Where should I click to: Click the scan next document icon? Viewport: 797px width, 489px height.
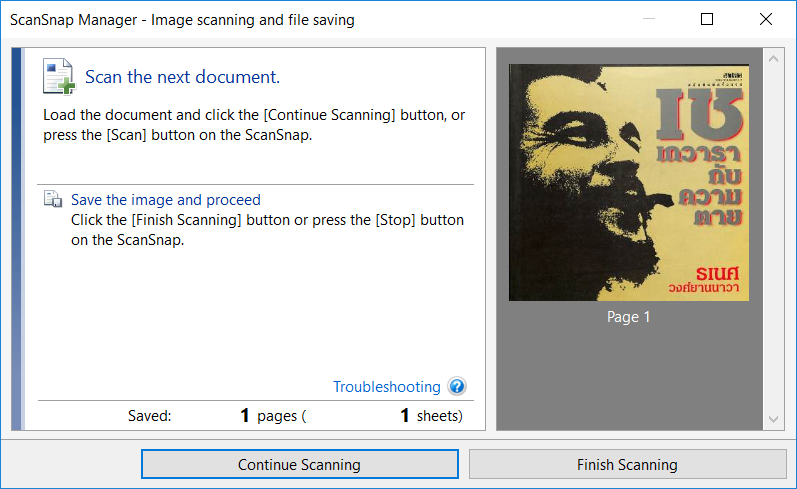point(59,77)
